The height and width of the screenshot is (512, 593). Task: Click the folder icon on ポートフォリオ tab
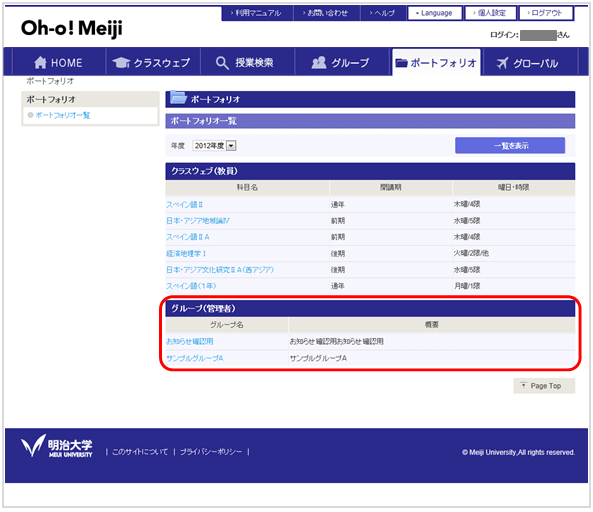click(x=401, y=62)
